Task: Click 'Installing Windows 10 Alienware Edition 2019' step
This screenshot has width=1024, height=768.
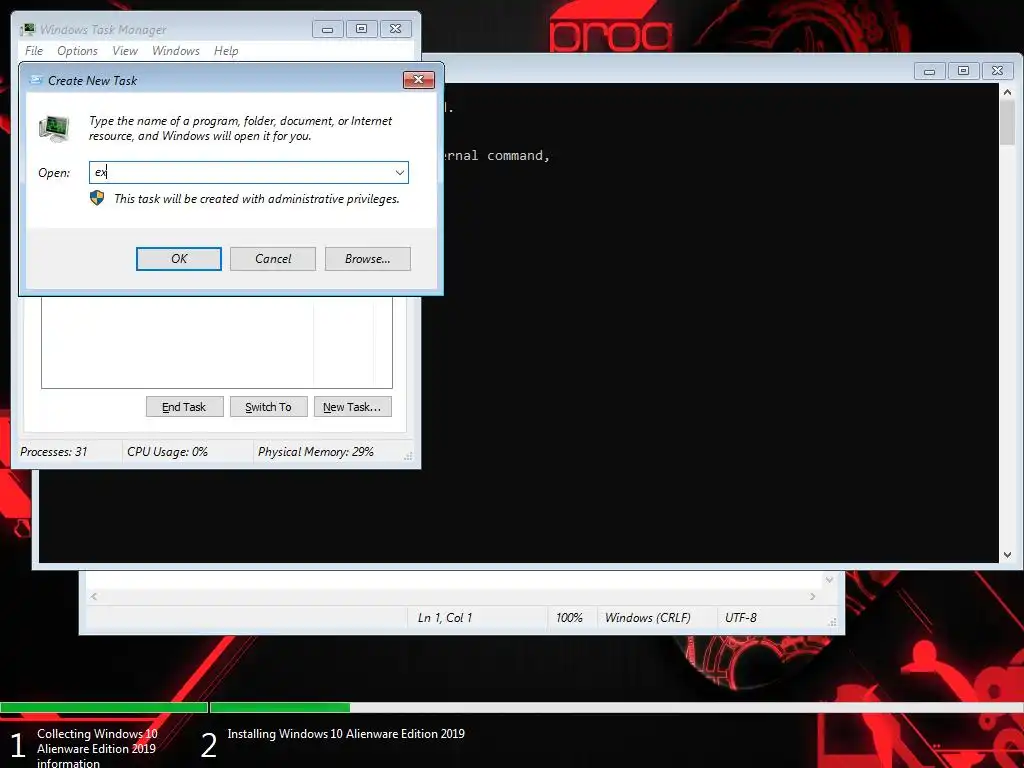Action: [346, 733]
